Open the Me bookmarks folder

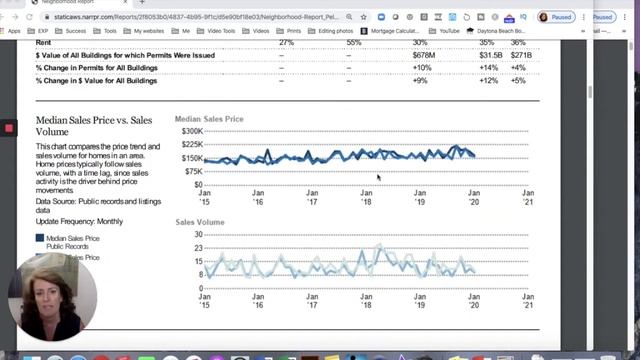pyautogui.click(x=180, y=31)
